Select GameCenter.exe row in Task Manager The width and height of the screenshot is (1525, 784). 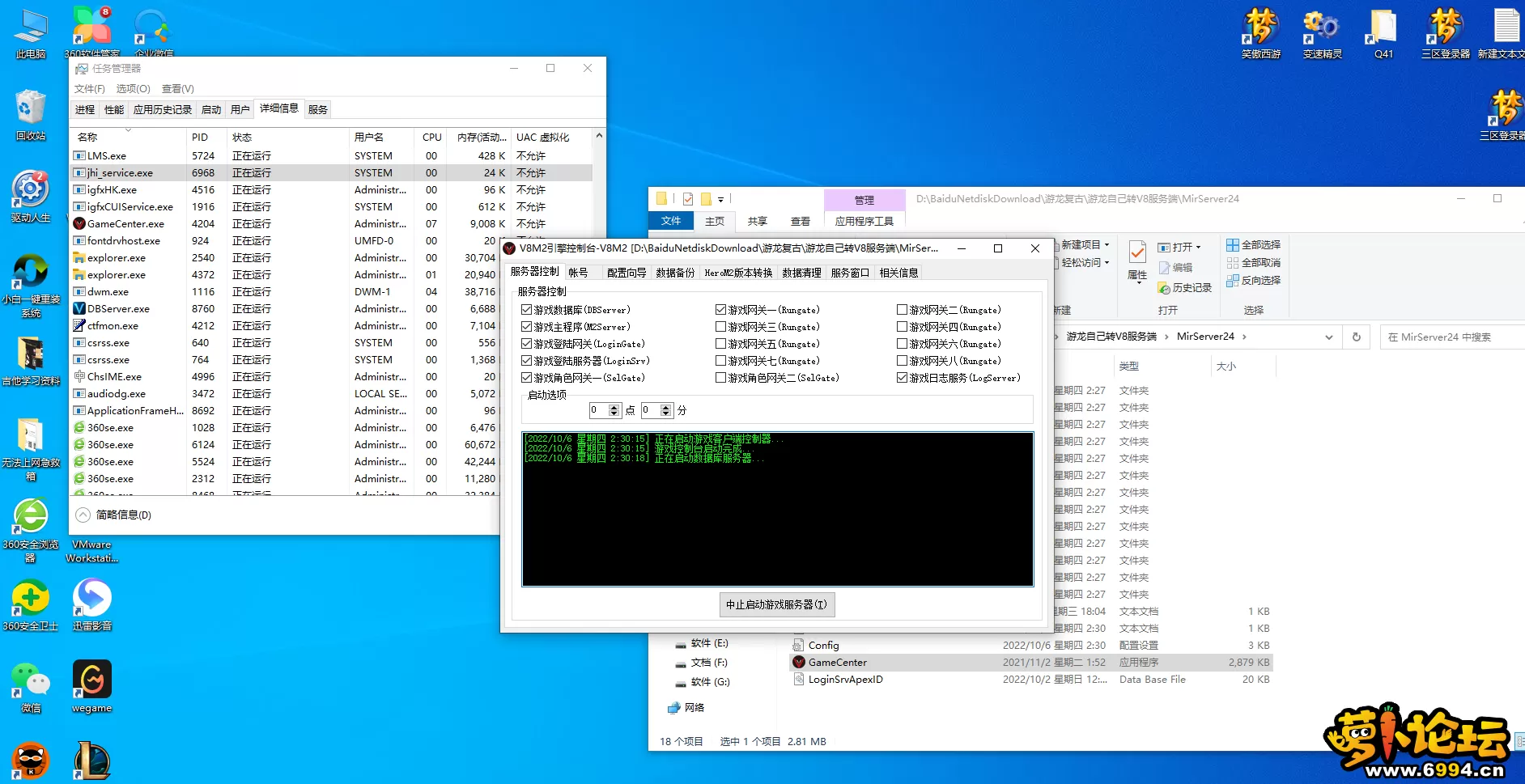click(x=331, y=223)
